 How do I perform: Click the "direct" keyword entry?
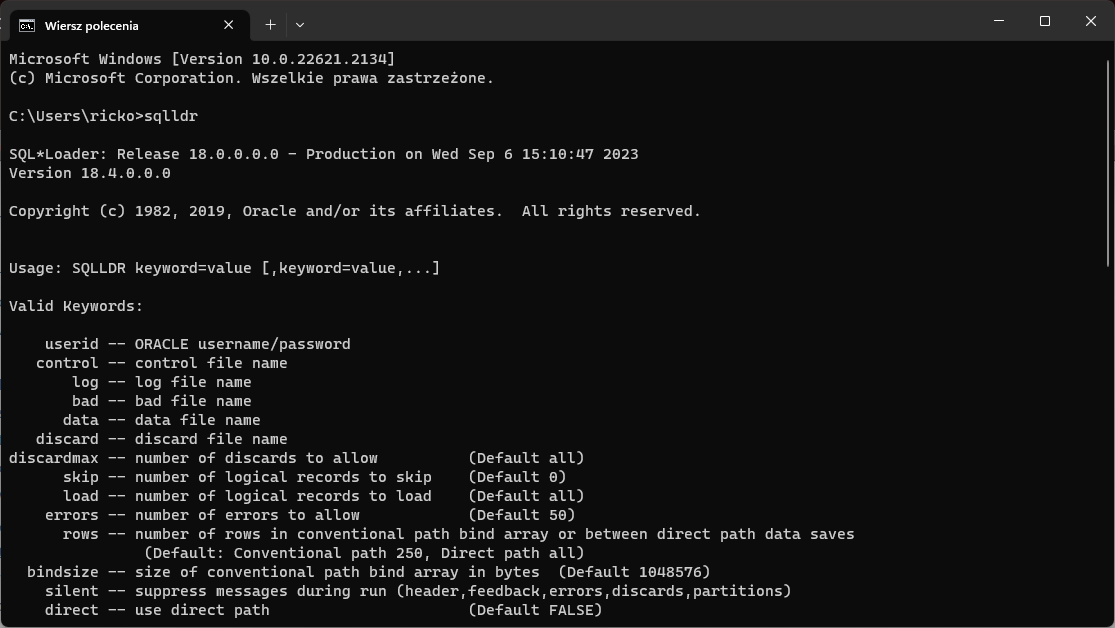click(71, 610)
